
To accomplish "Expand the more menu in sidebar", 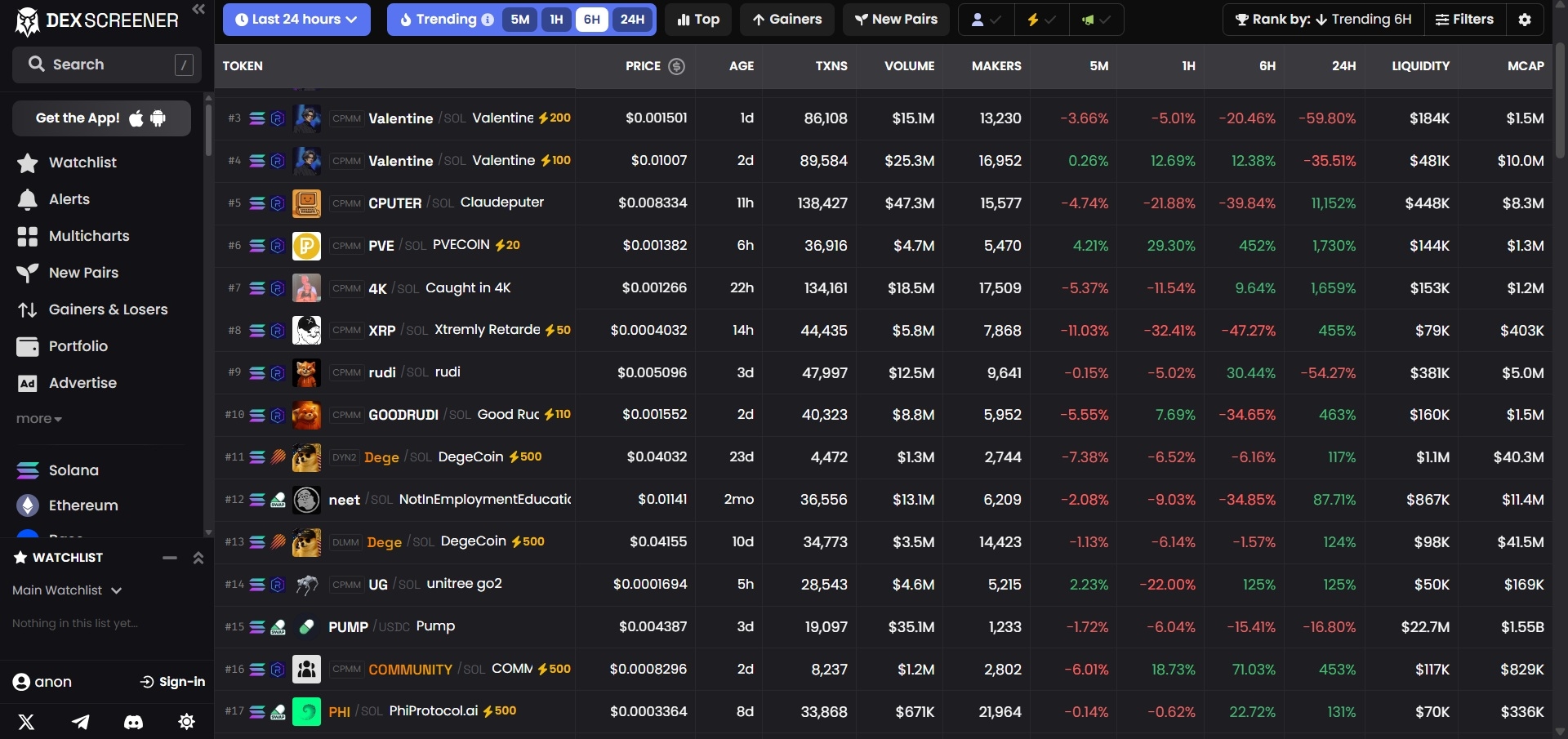I will [38, 418].
